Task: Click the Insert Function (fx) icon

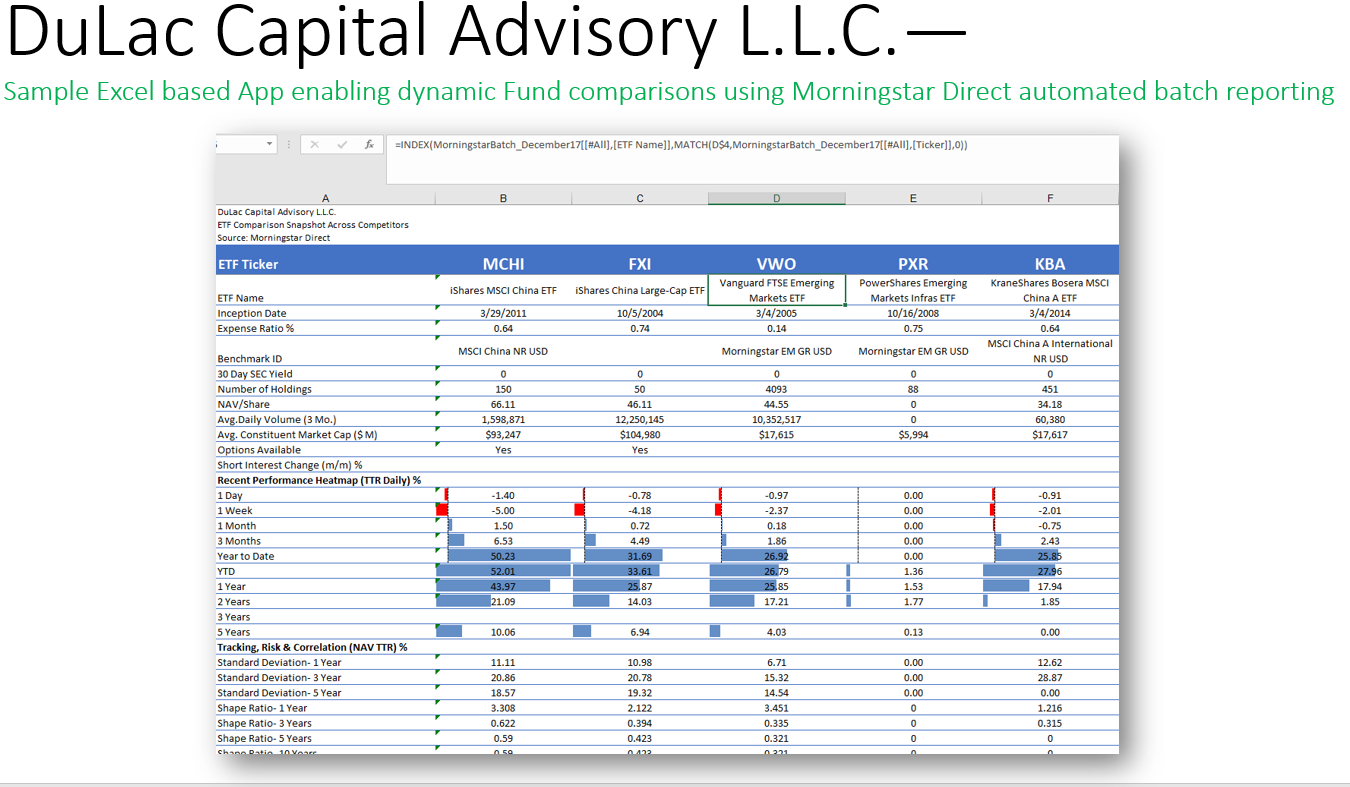Action: coord(369,144)
